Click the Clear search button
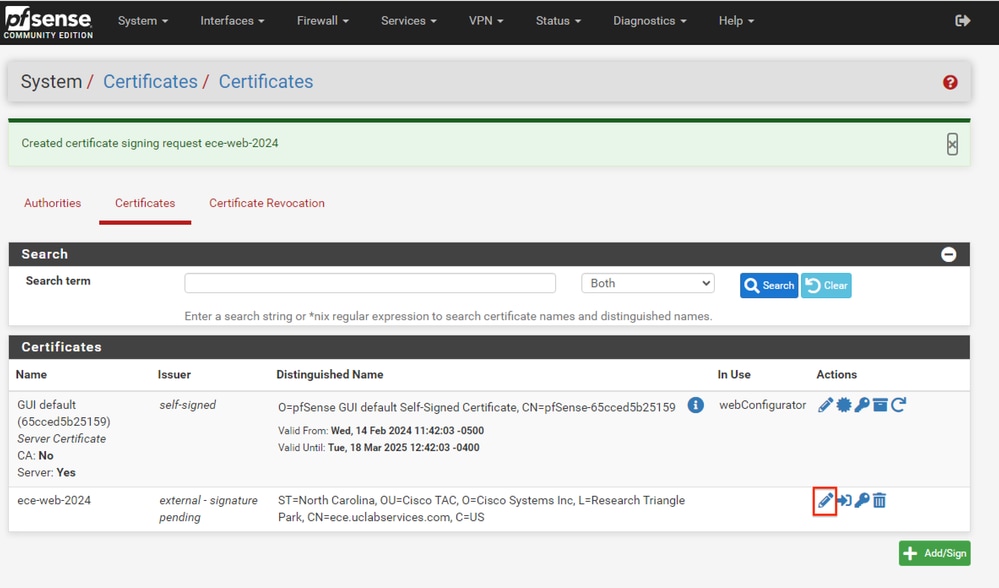Viewport: 999px width, 588px height. (826, 285)
